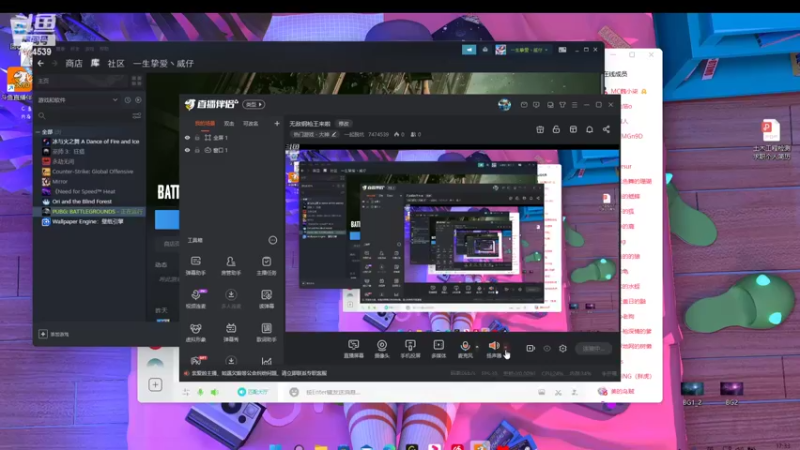Viewport: 800px width, 450px height.
Task: Switch to the first scene tab (red)
Action: pyautogui.click(x=205, y=123)
